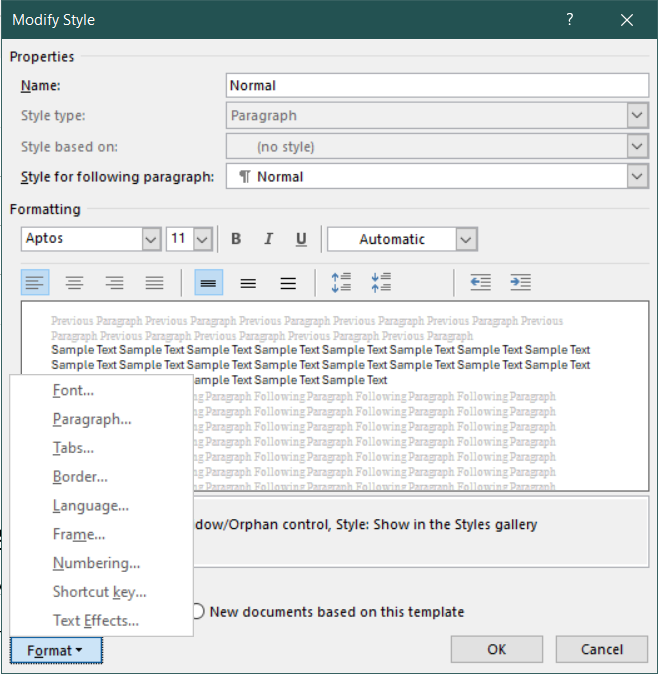658x675 pixels.
Task: Justify paragraph text alignment
Action: pos(154,282)
